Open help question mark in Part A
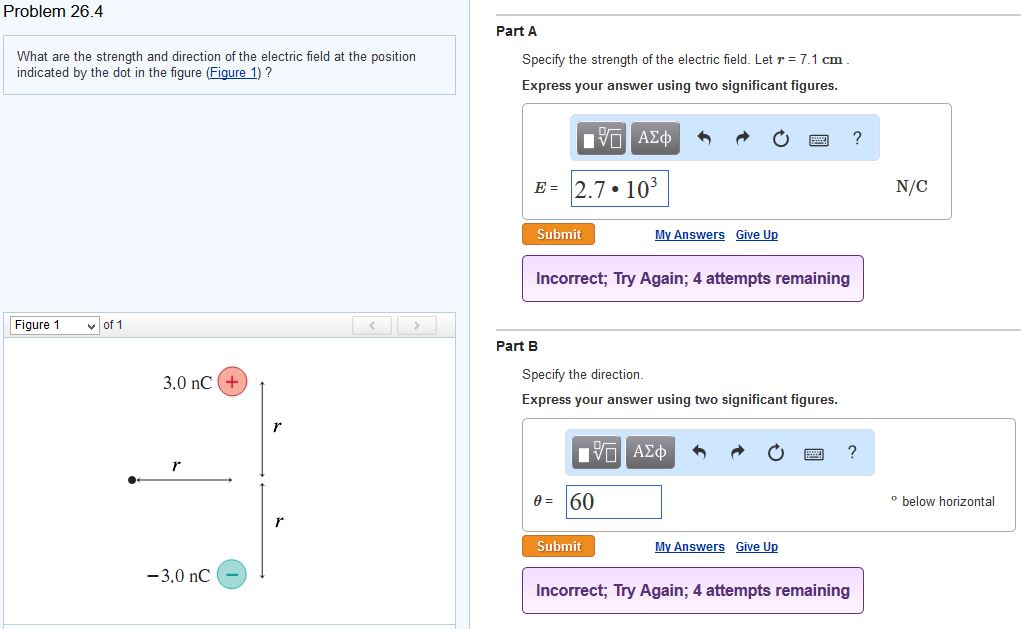This screenshot has height=629, width=1021. click(857, 139)
